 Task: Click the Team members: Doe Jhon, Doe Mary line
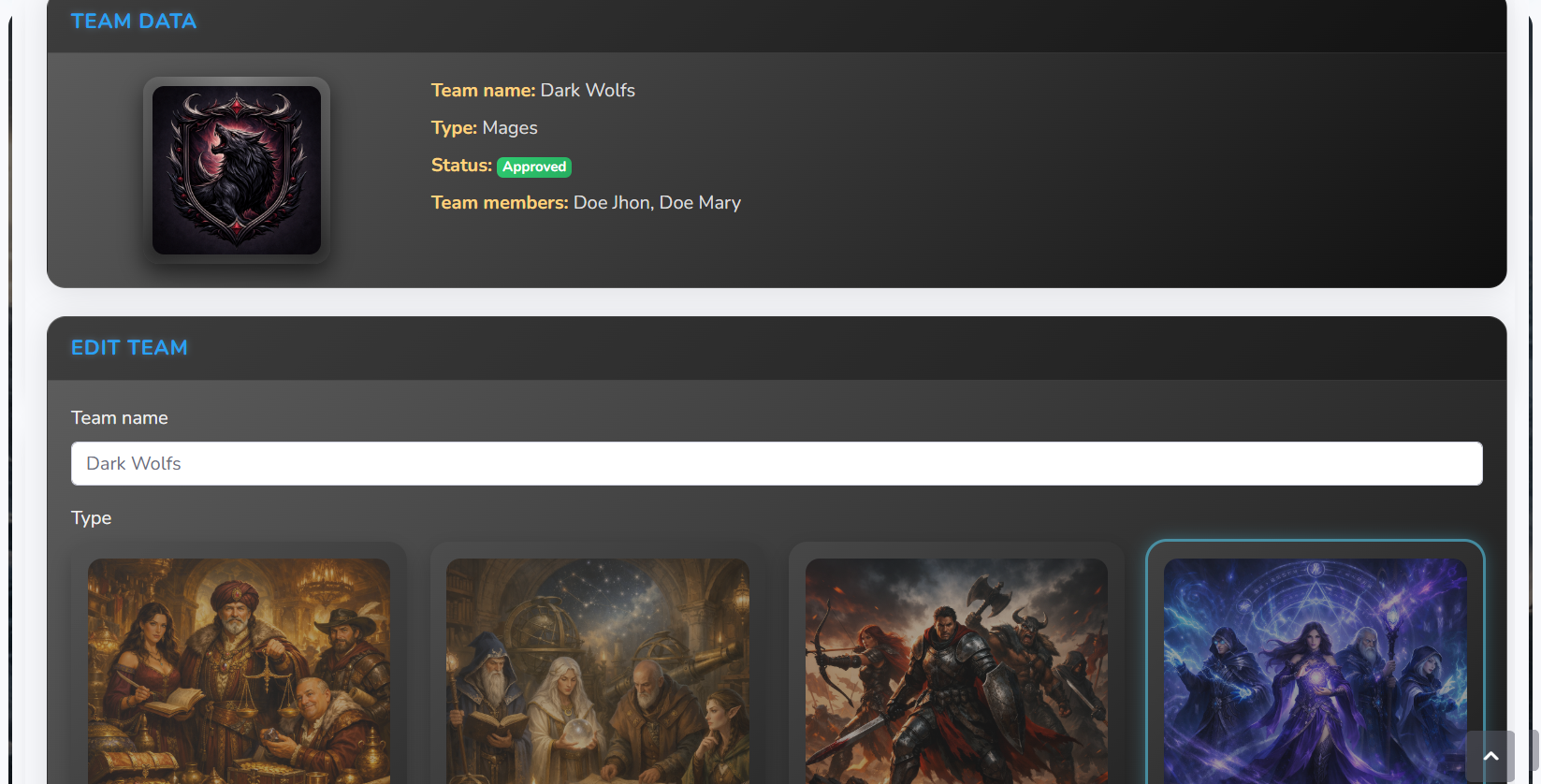[x=586, y=202]
